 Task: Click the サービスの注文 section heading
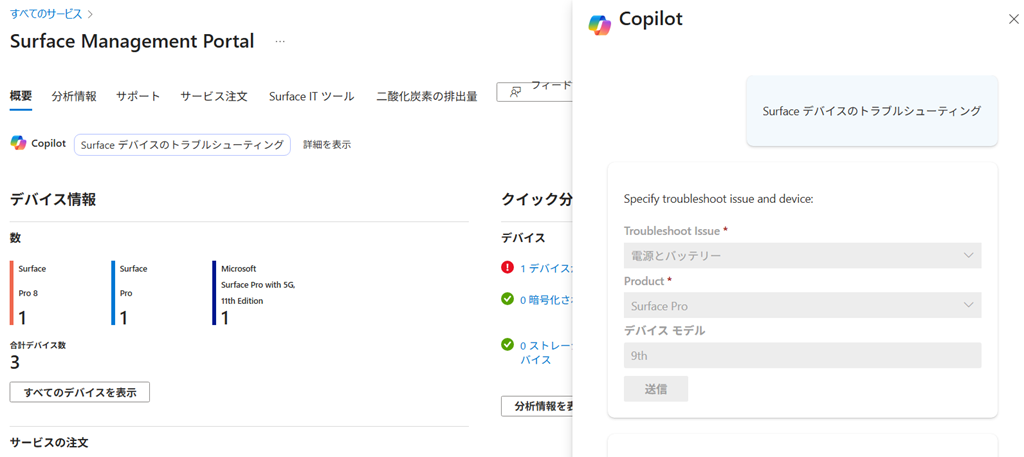point(49,443)
